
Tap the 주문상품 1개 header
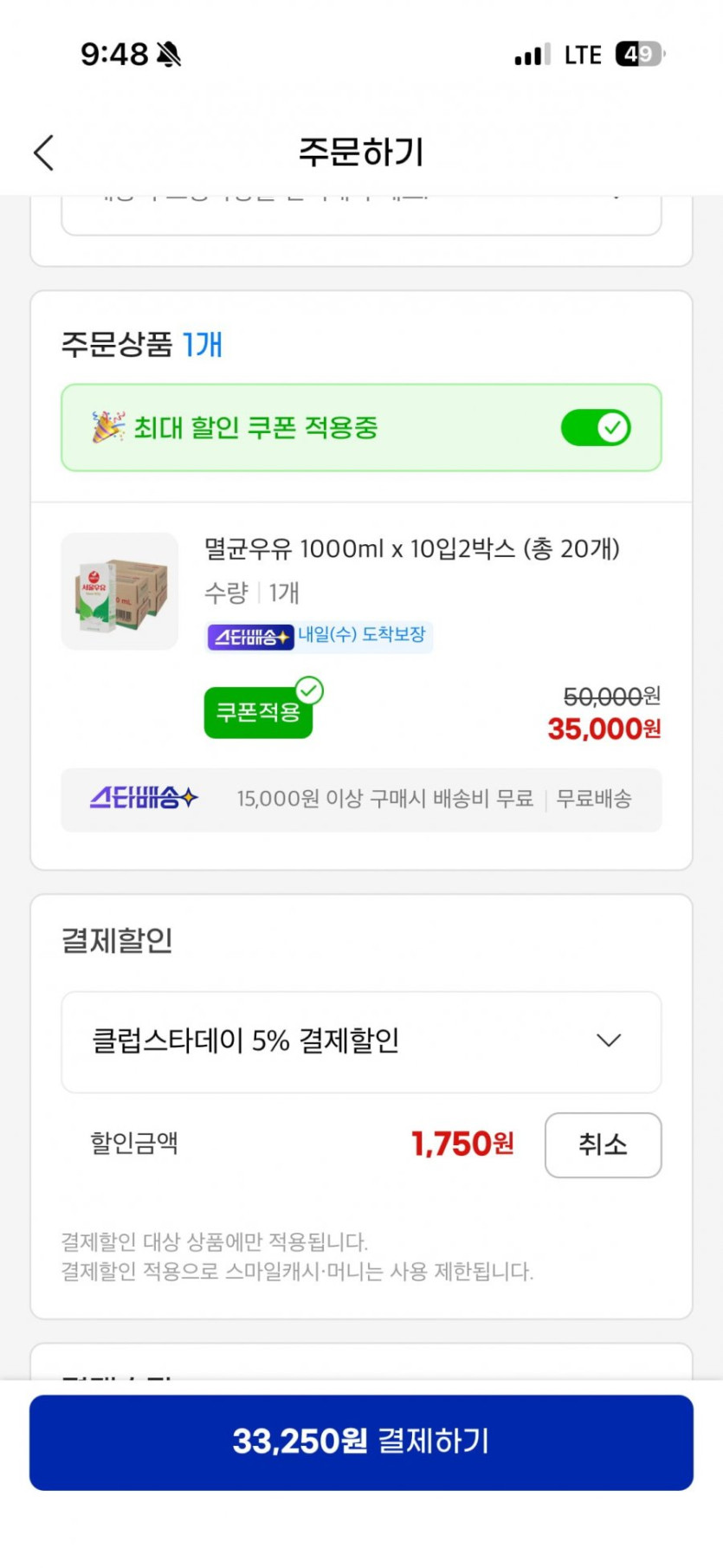[x=142, y=345]
